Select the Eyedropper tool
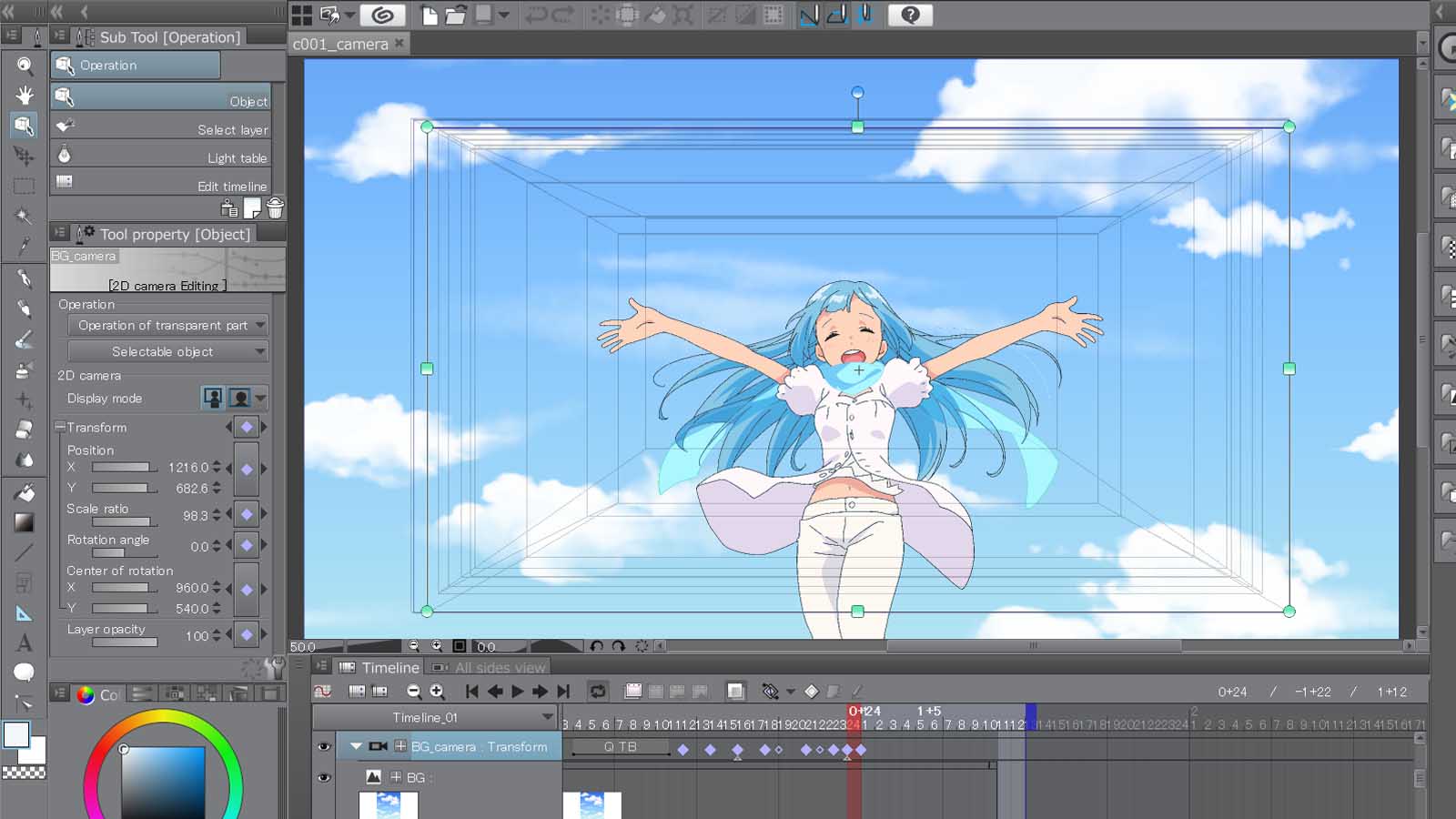Screen dimensions: 1456x819 [25, 247]
